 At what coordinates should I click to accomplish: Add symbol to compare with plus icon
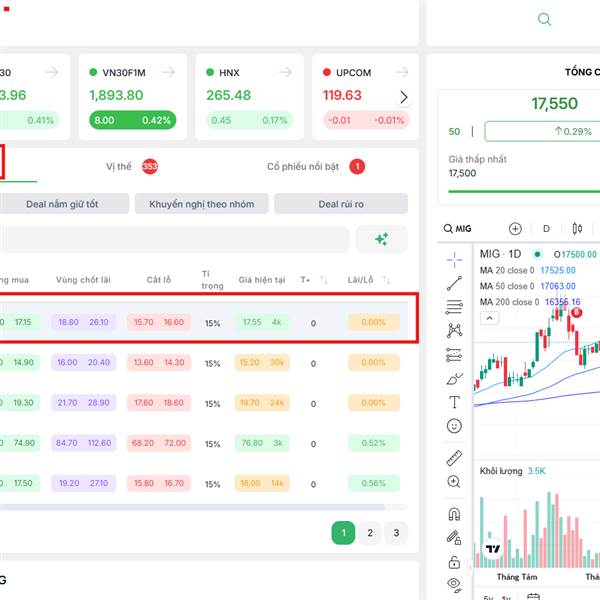click(x=515, y=229)
